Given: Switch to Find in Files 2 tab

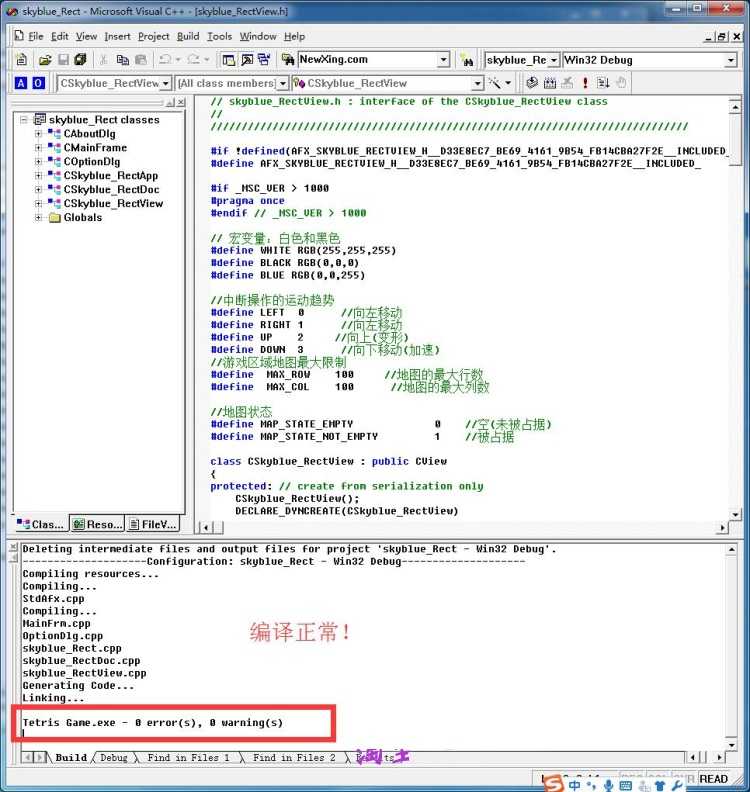Looking at the screenshot, I should pyautogui.click(x=294, y=758).
